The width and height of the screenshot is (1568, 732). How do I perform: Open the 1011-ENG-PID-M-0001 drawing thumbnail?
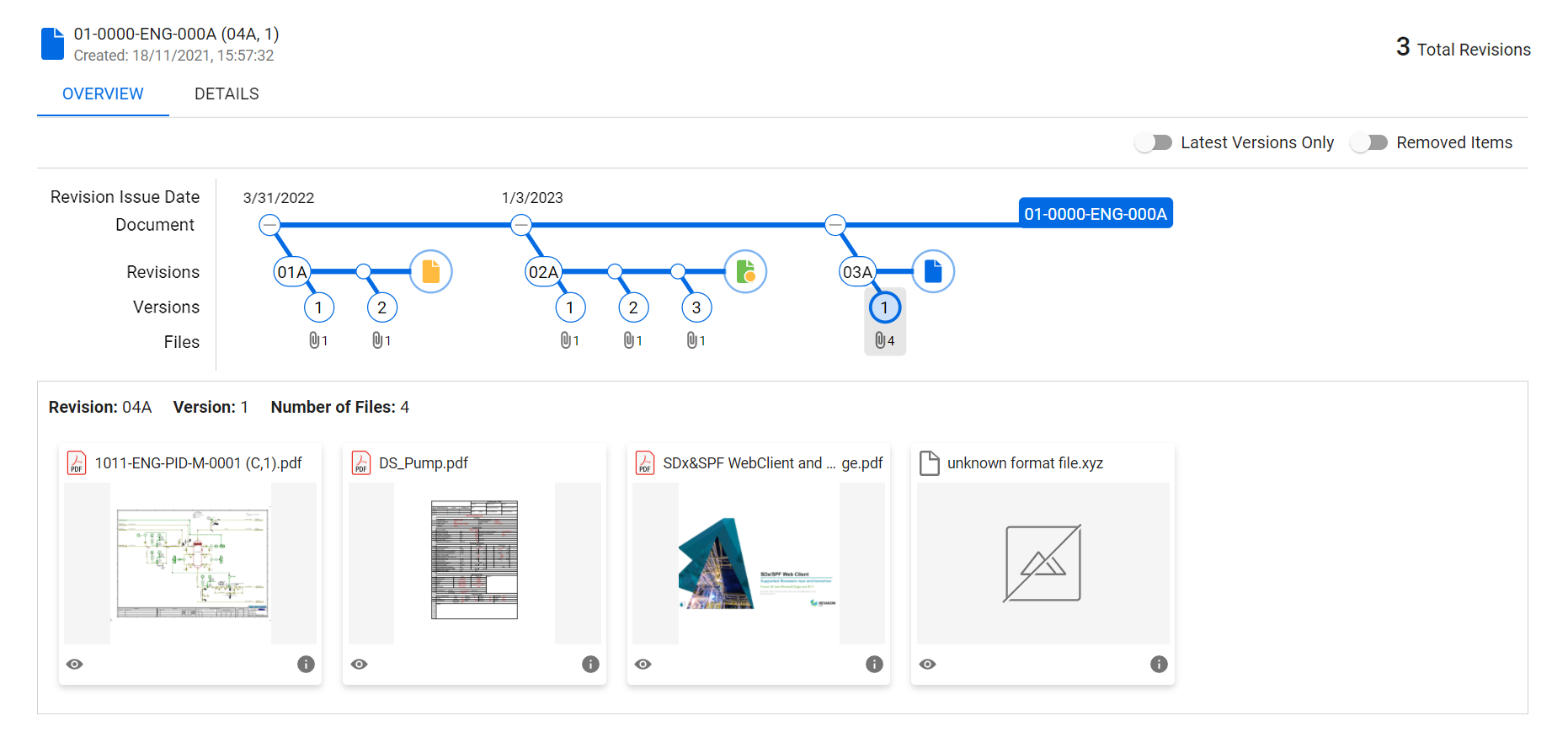click(x=192, y=564)
